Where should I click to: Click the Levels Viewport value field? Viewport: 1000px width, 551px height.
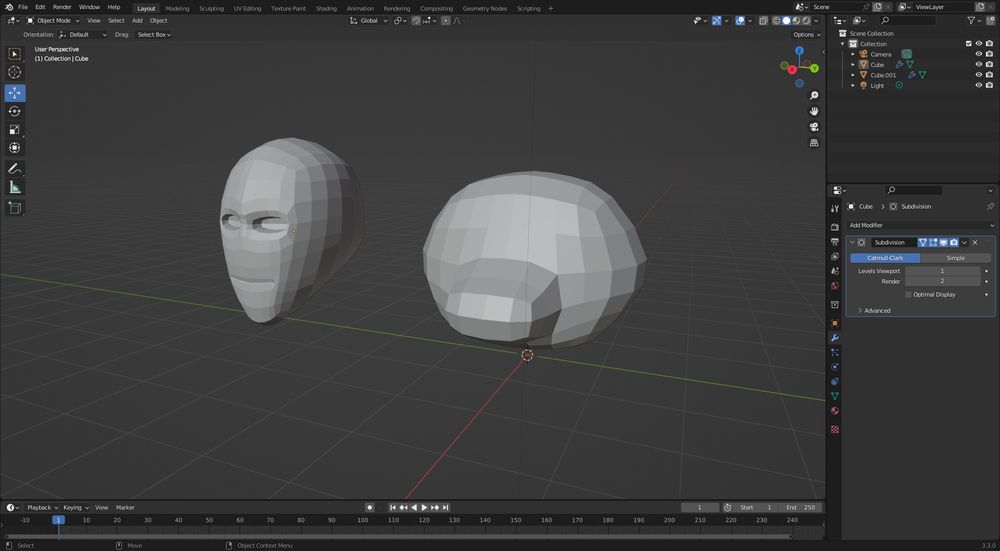[x=942, y=271]
